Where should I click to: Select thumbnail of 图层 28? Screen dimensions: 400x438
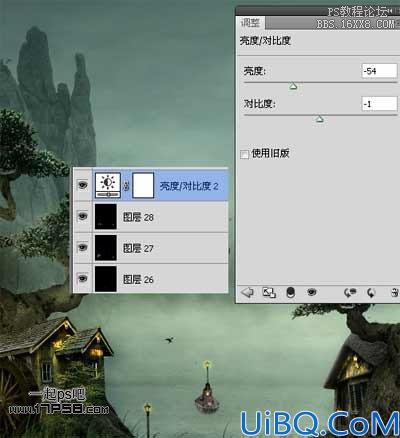106,217
